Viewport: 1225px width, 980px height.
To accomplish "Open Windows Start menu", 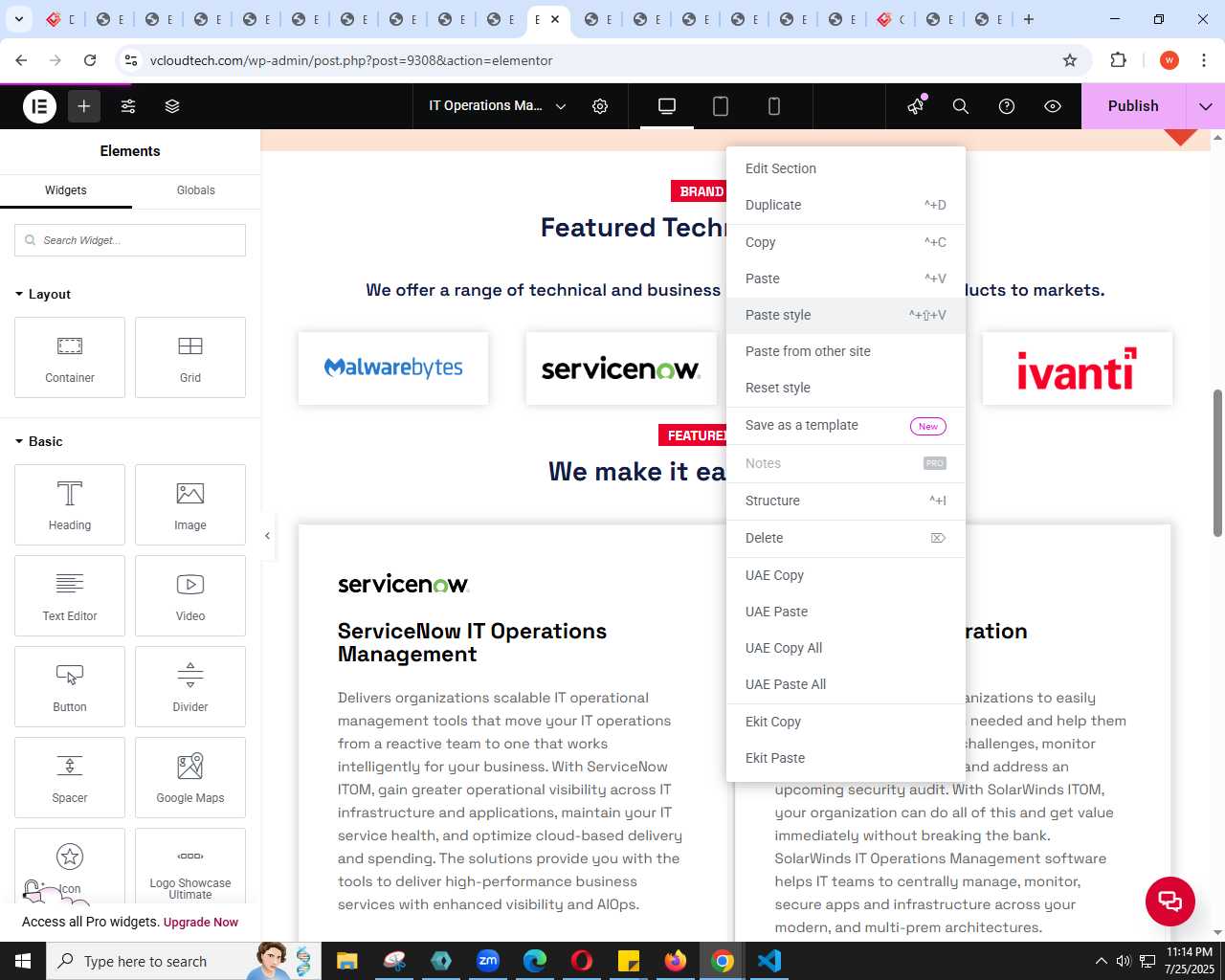I will [23, 961].
